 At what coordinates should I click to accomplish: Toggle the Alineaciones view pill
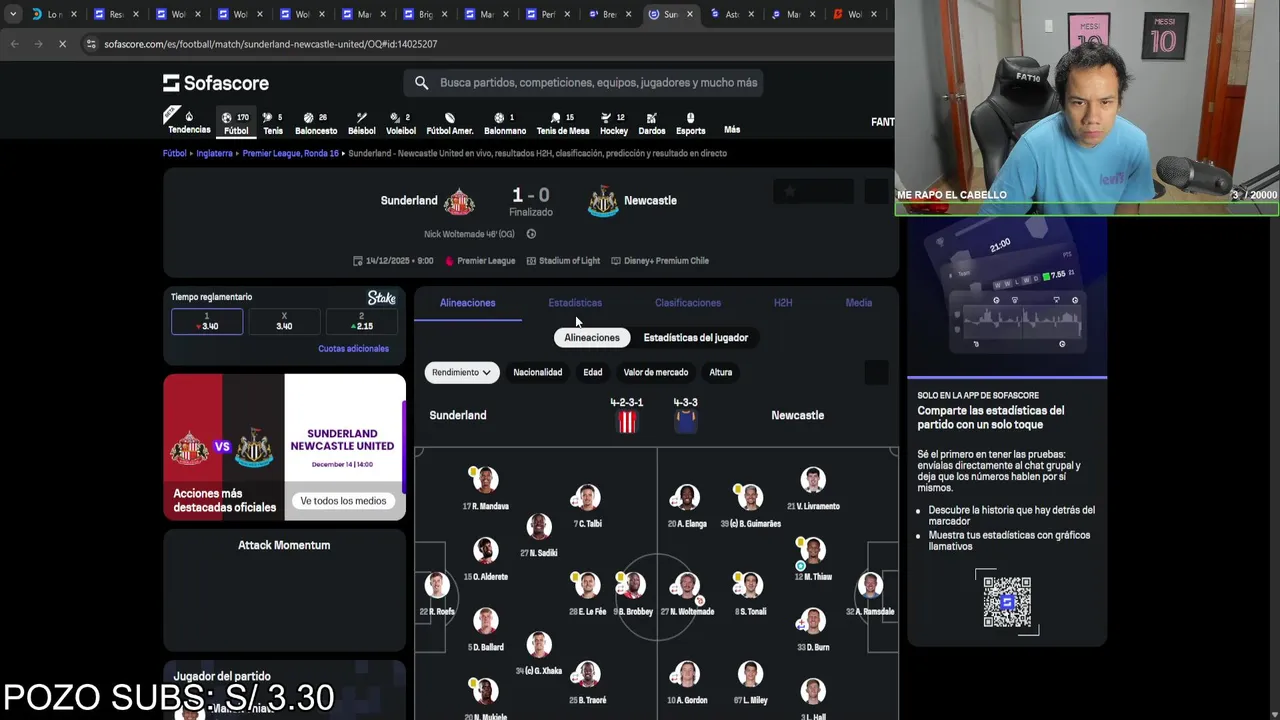pyautogui.click(x=592, y=338)
